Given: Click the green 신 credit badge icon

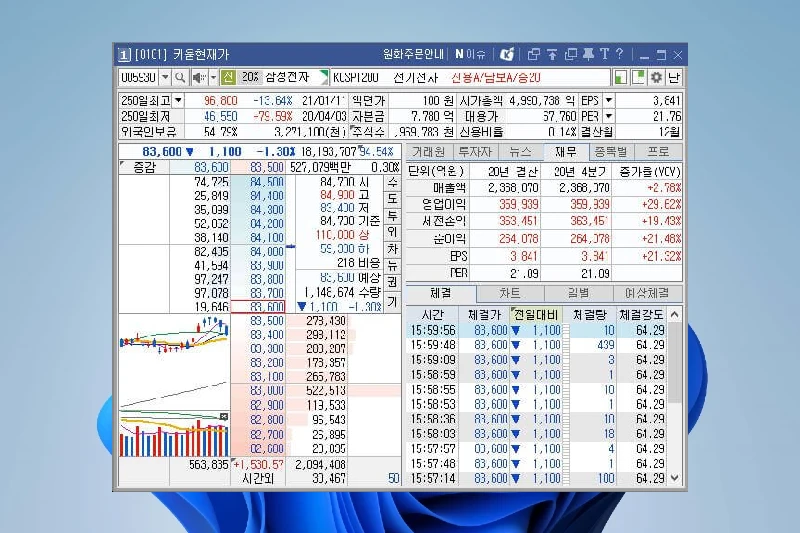Looking at the screenshot, I should (228, 77).
